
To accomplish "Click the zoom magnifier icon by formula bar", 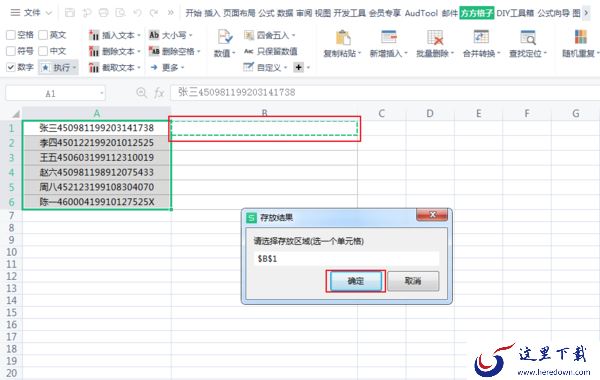I will point(141,93).
